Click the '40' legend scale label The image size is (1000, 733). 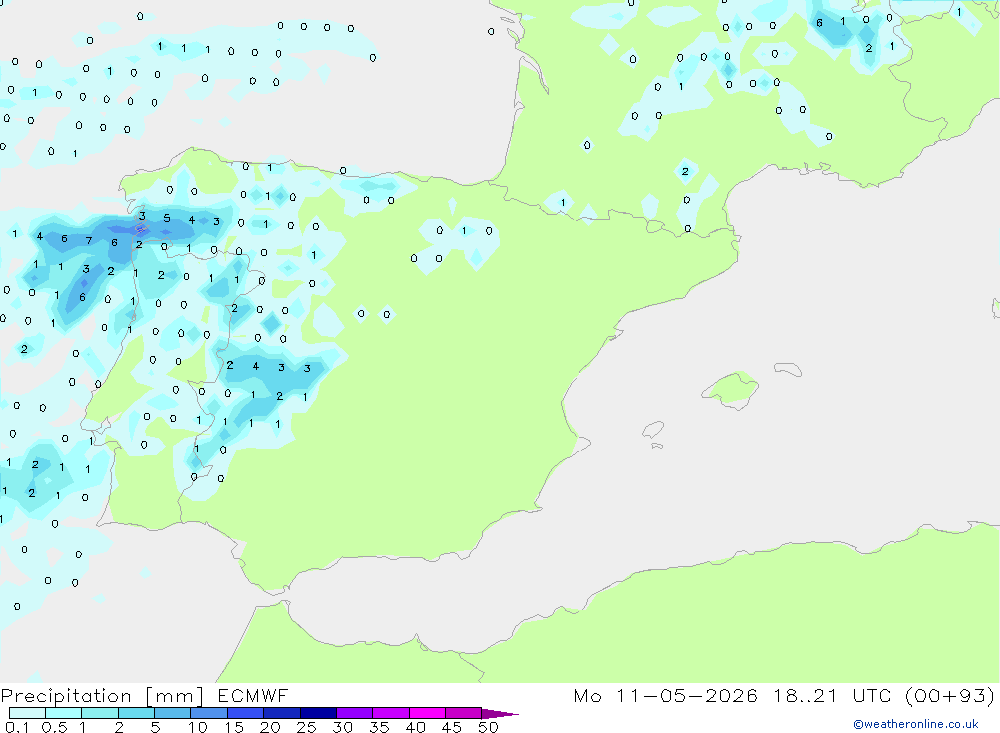coord(415,727)
